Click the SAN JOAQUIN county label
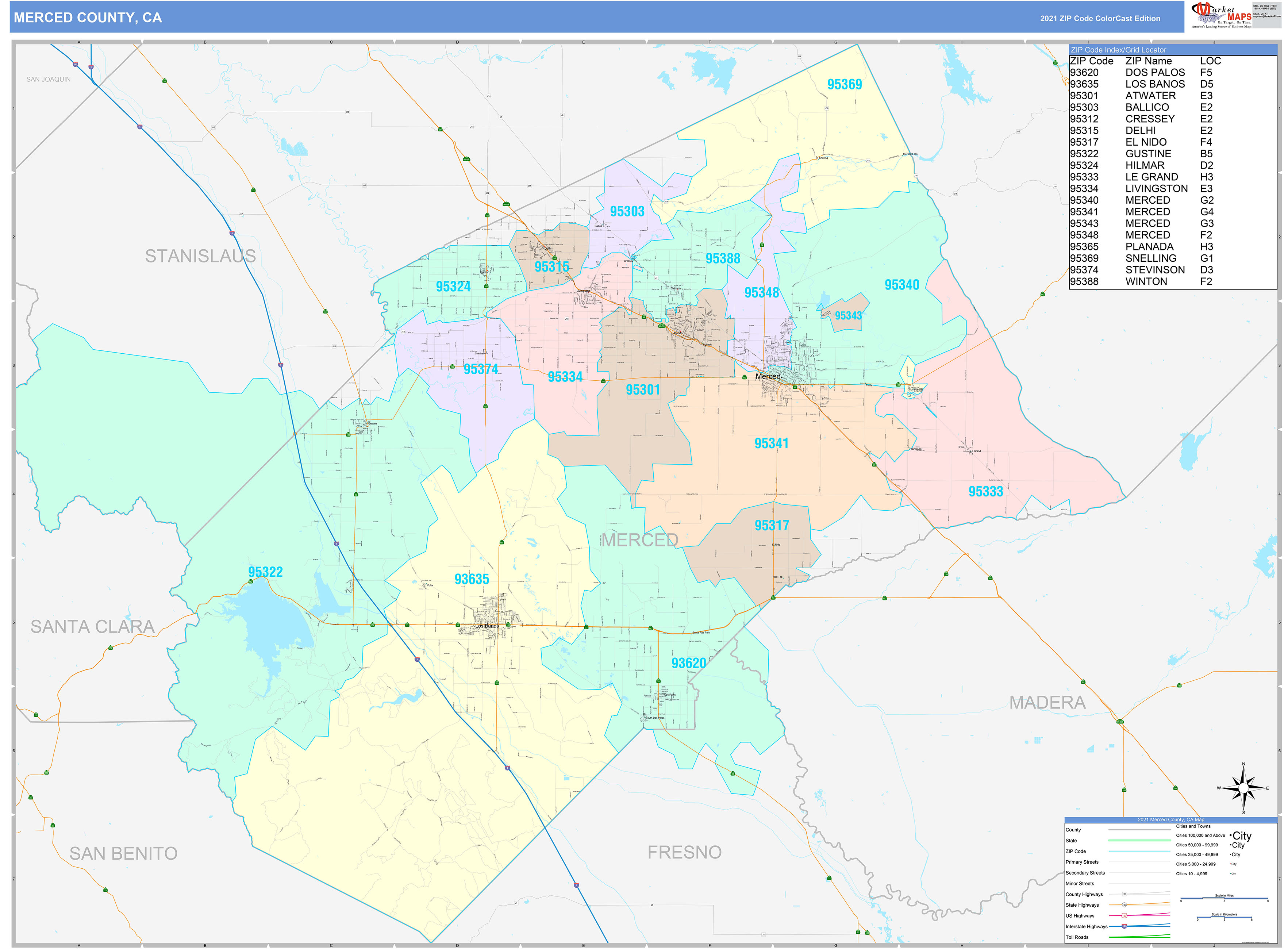The image size is (1288, 949). click(48, 79)
